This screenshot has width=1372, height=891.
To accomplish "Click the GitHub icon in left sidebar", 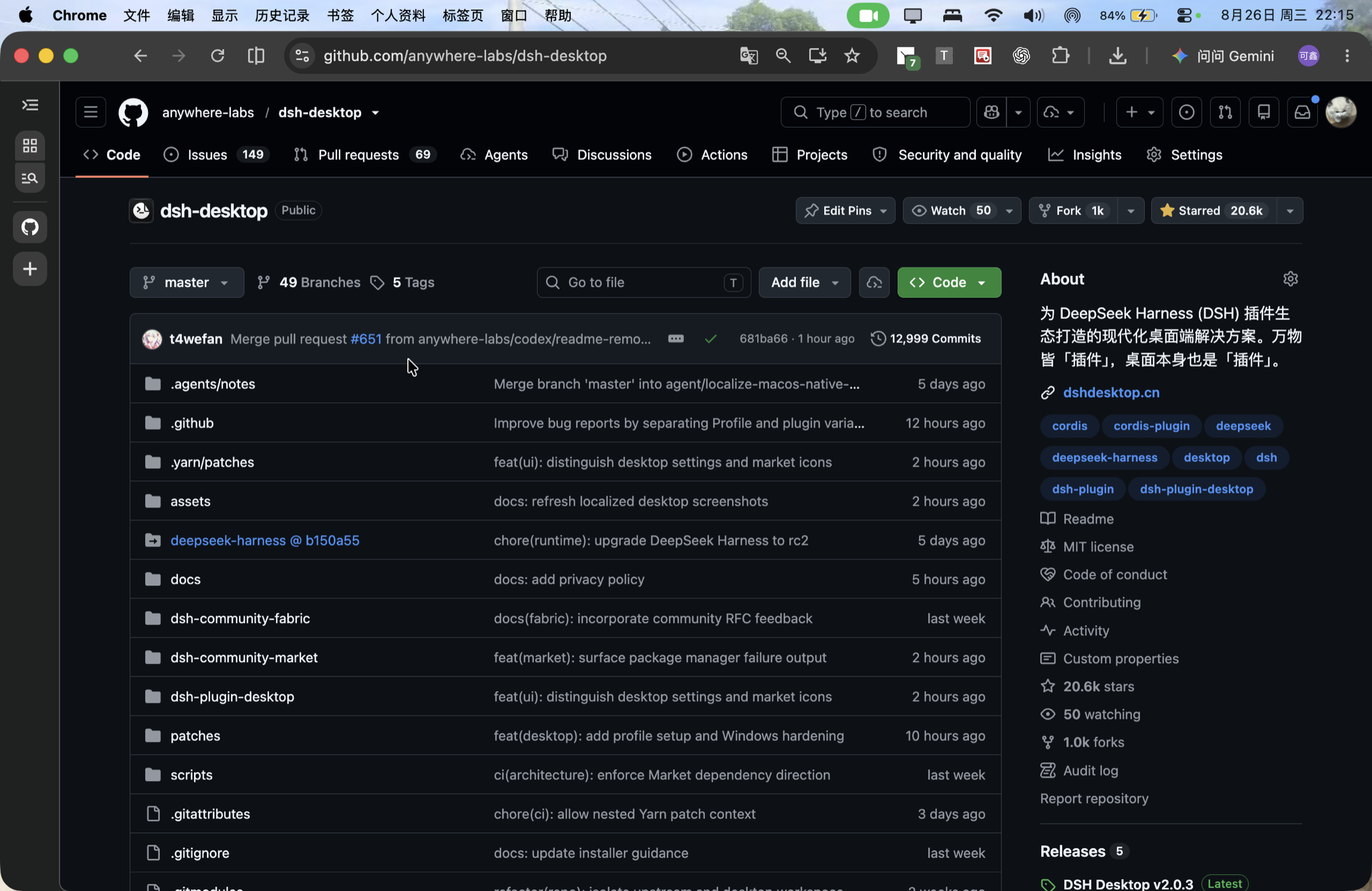I will (x=30, y=227).
